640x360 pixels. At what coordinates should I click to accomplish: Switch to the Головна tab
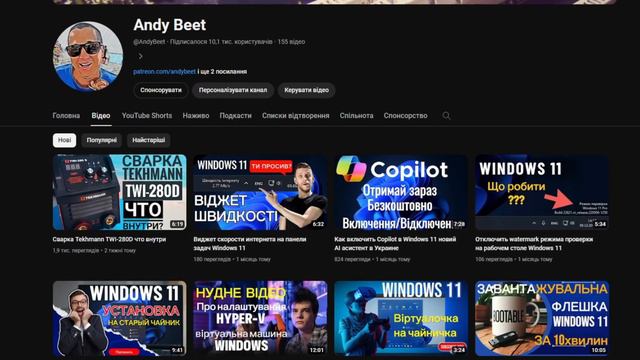click(66, 116)
